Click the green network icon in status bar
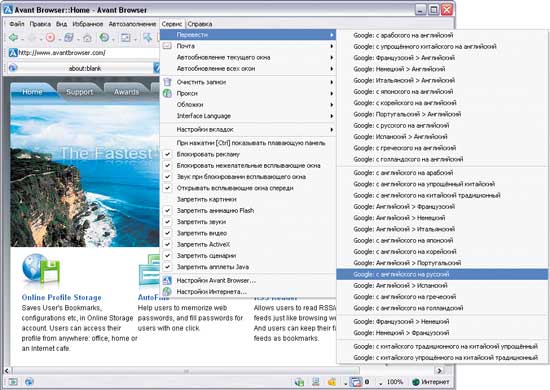This screenshot has width=550, height=390. [299, 382]
